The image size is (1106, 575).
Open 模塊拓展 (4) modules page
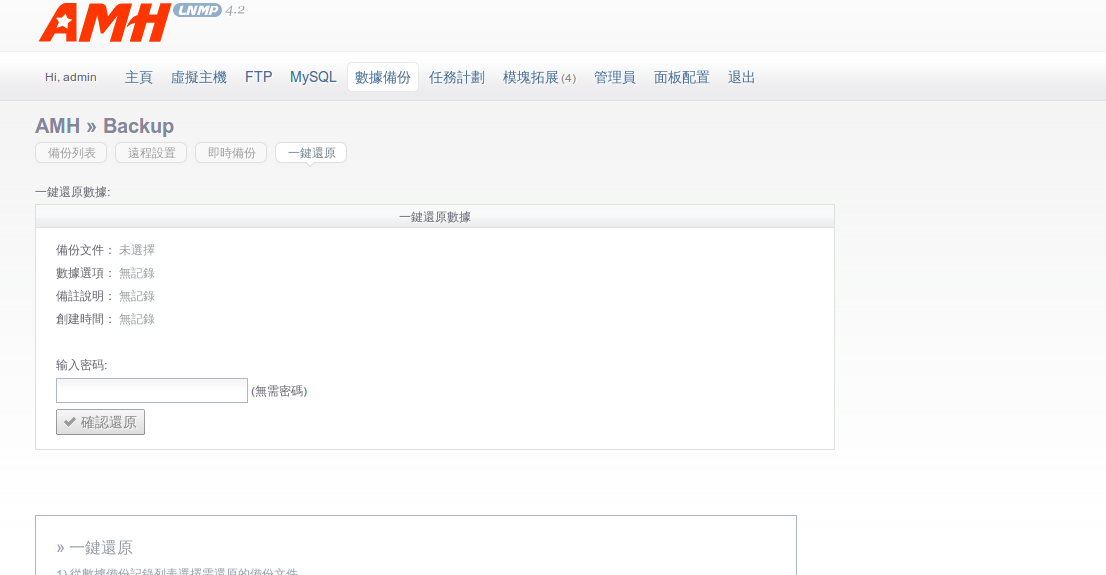pos(539,77)
